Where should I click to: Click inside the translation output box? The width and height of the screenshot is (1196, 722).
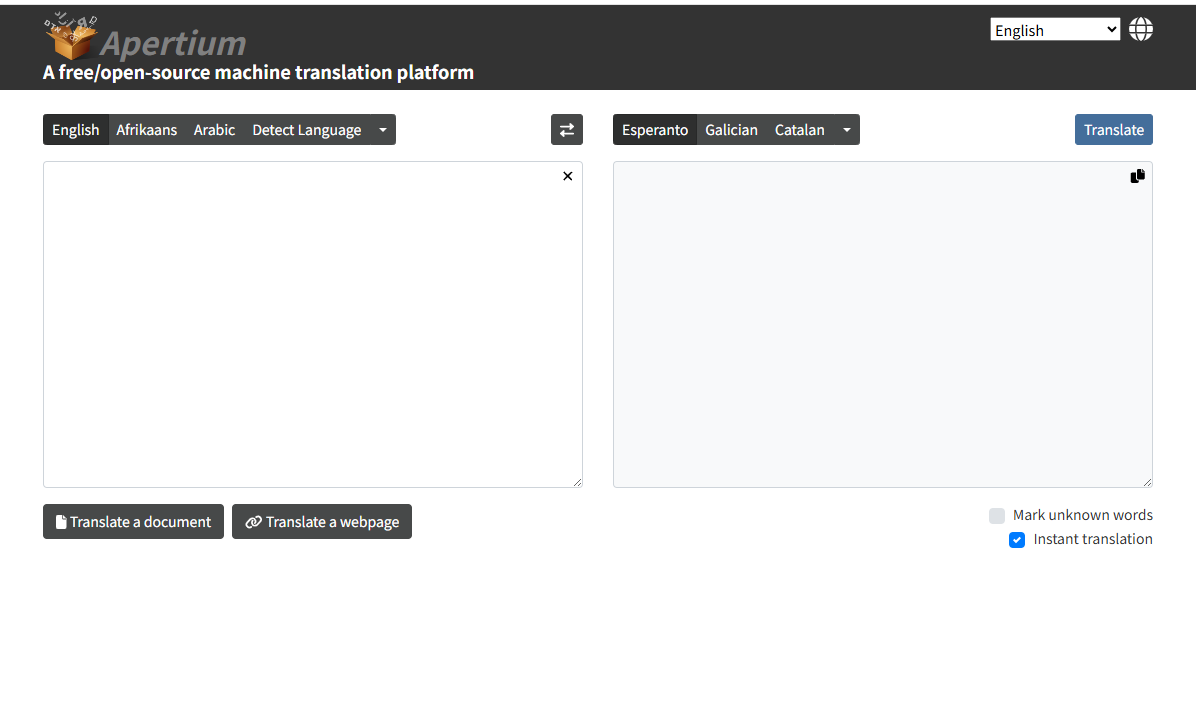883,324
